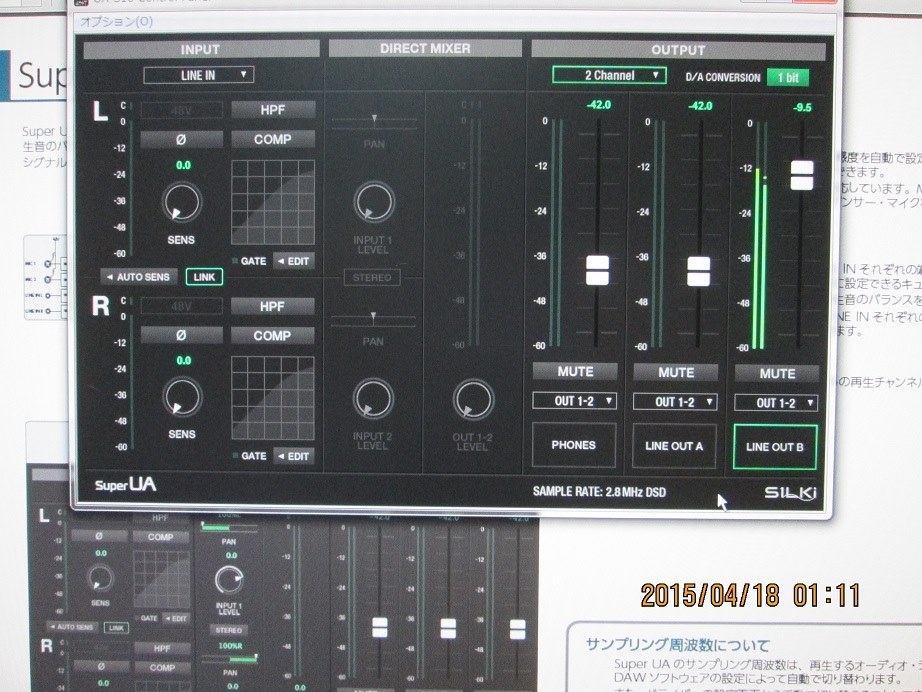
Task: Click the R channel 0.0 sensitivity value
Action: [x=184, y=360]
